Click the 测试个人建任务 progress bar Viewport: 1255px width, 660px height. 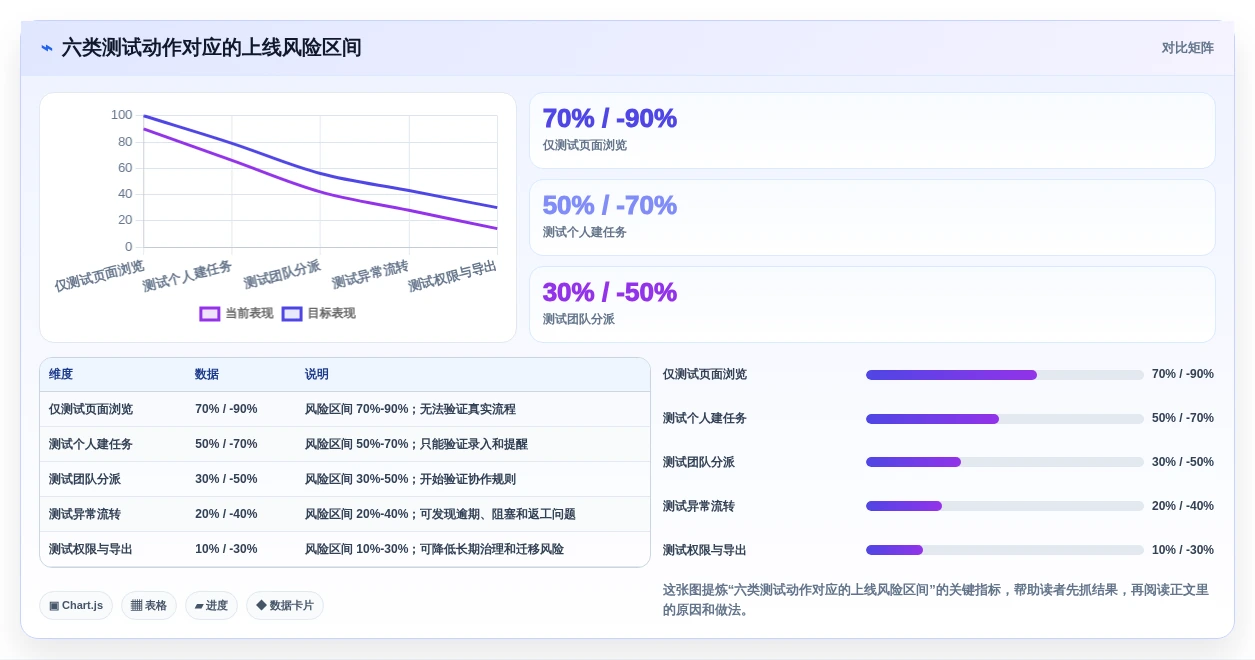point(1004,419)
